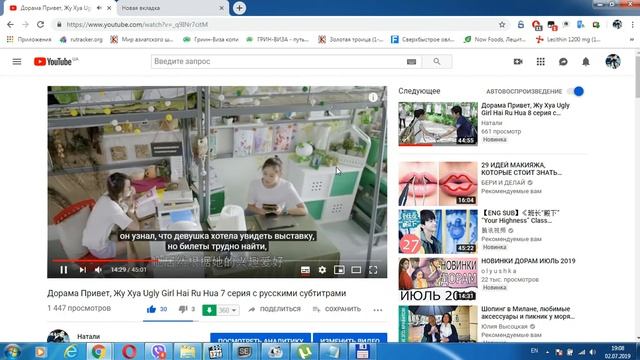Open Шопинг в Милане video title
640x360 pixels.
(x=528, y=313)
